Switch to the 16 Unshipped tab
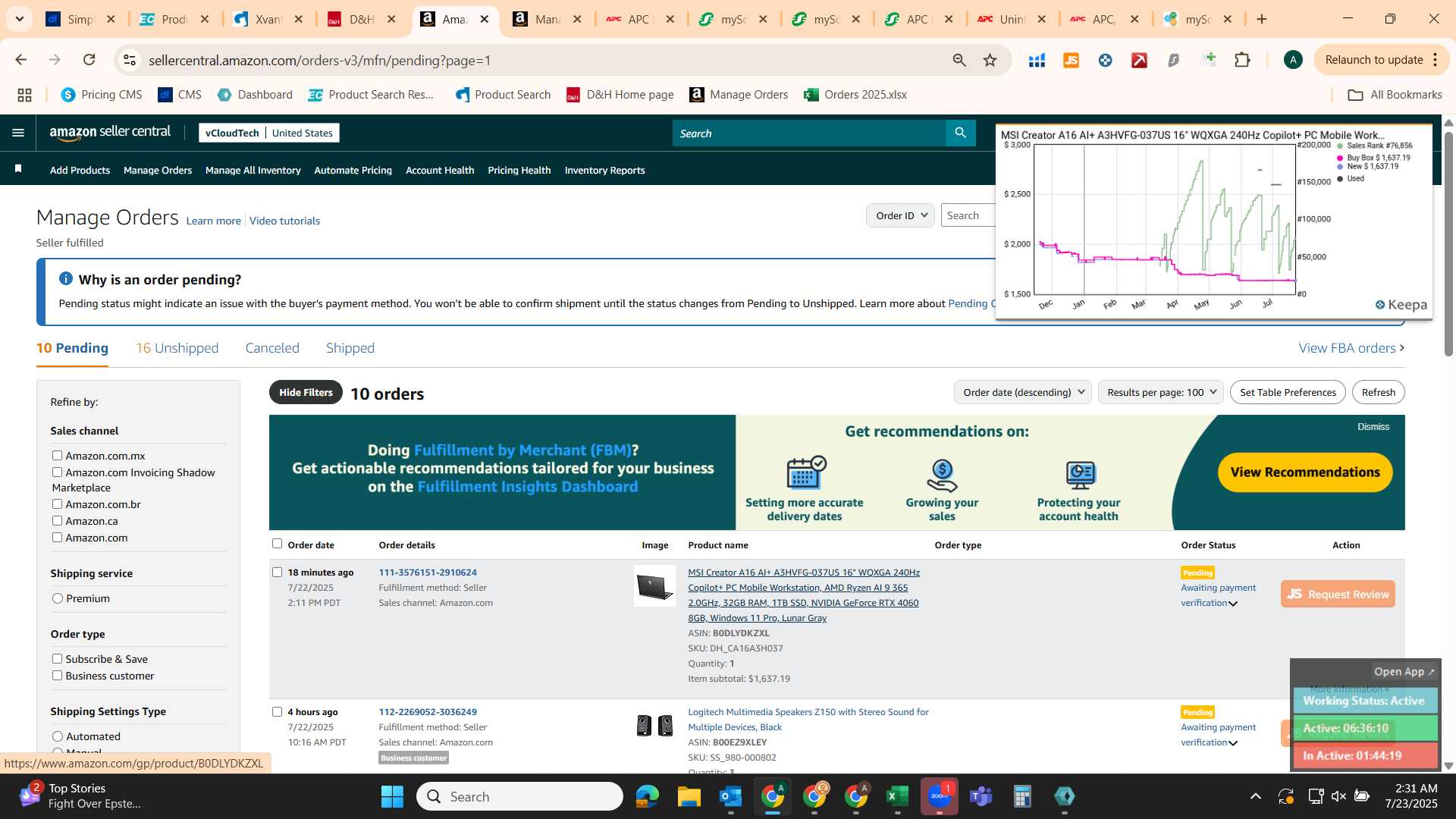 177,348
